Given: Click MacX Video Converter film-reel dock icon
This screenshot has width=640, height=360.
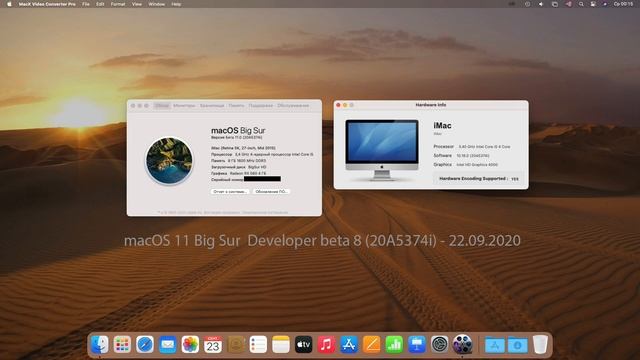Looking at the screenshot, I should tap(462, 344).
